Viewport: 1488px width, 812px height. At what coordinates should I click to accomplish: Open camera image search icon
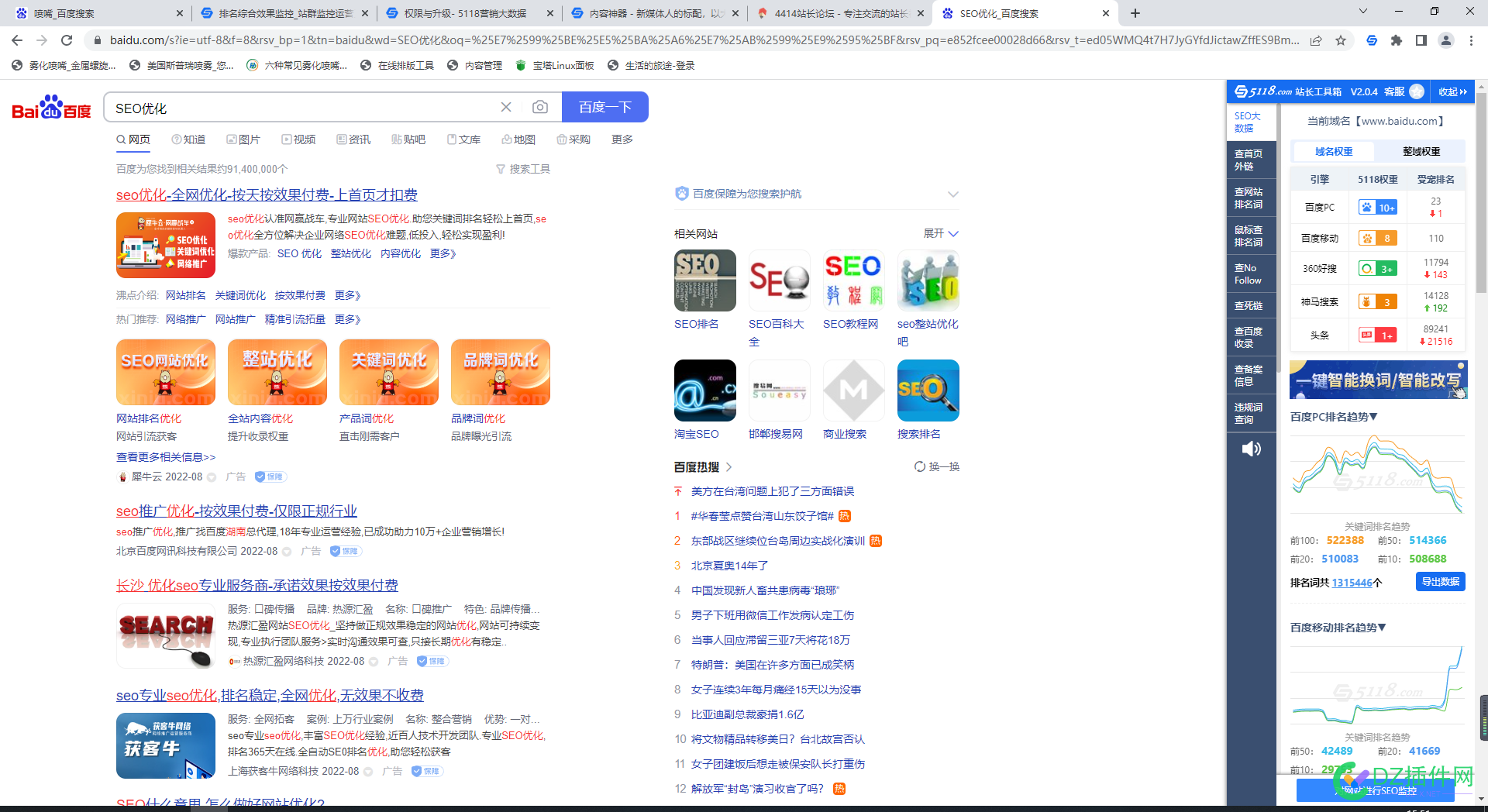pos(540,107)
